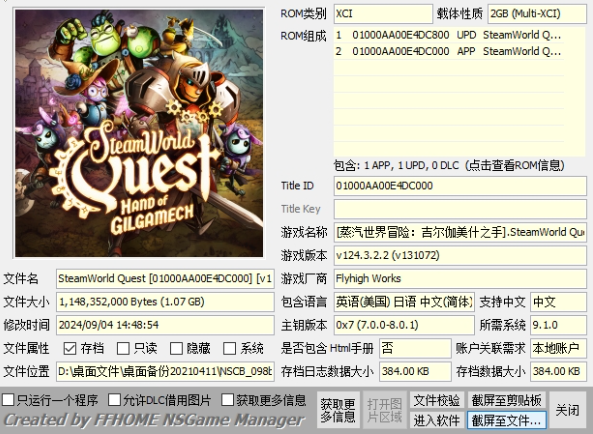Image resolution: width=593 pixels, height=434 pixels.
Task: Click the 游戏版本 v124.3.2.2 field
Action: (460, 256)
